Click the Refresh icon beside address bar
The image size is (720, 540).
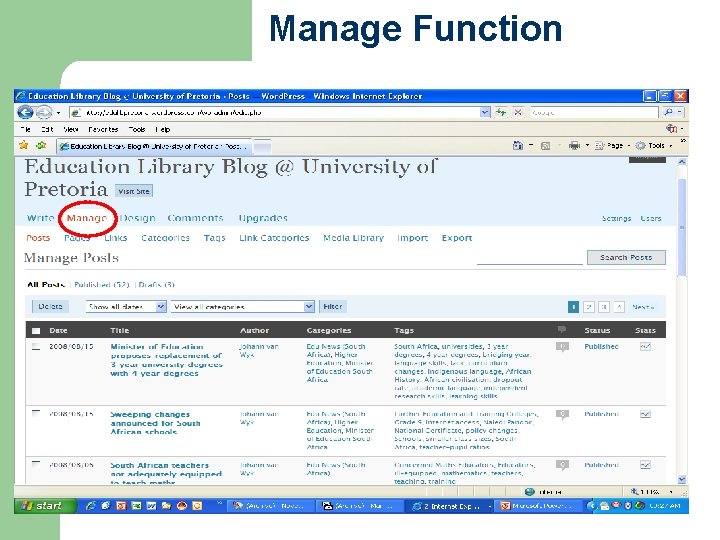[501, 112]
